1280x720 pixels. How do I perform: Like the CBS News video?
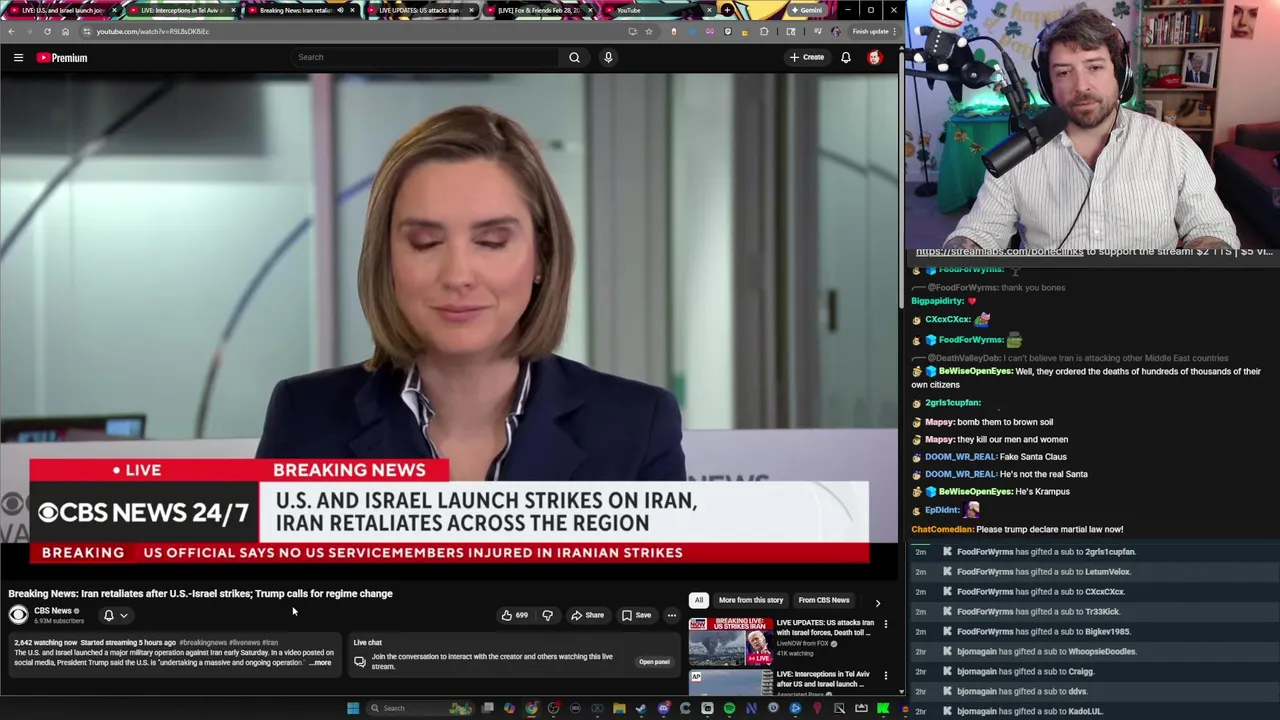[515, 615]
